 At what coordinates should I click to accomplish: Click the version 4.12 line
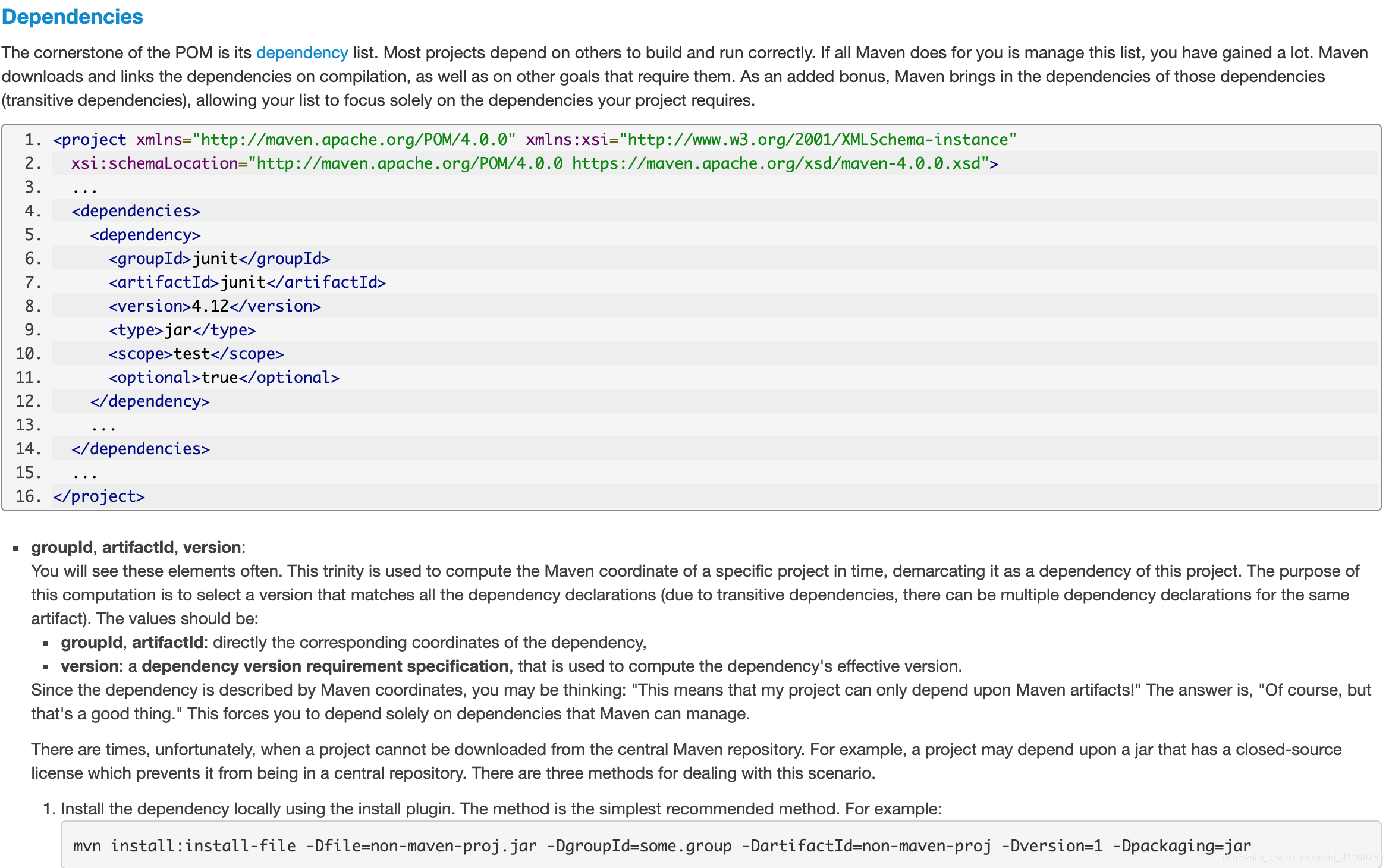pyautogui.click(x=215, y=306)
